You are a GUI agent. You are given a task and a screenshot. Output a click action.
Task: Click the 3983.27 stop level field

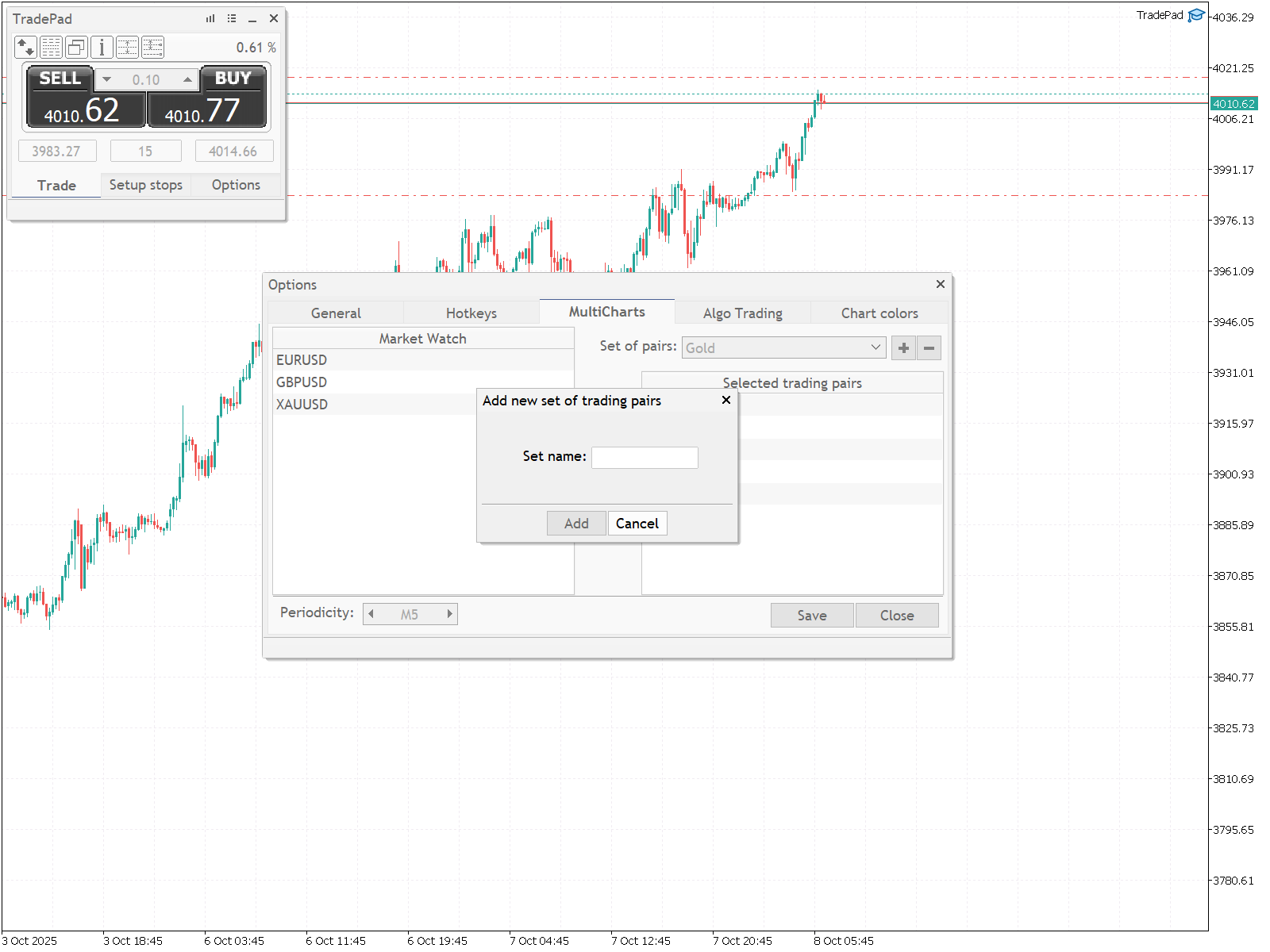[x=56, y=151]
